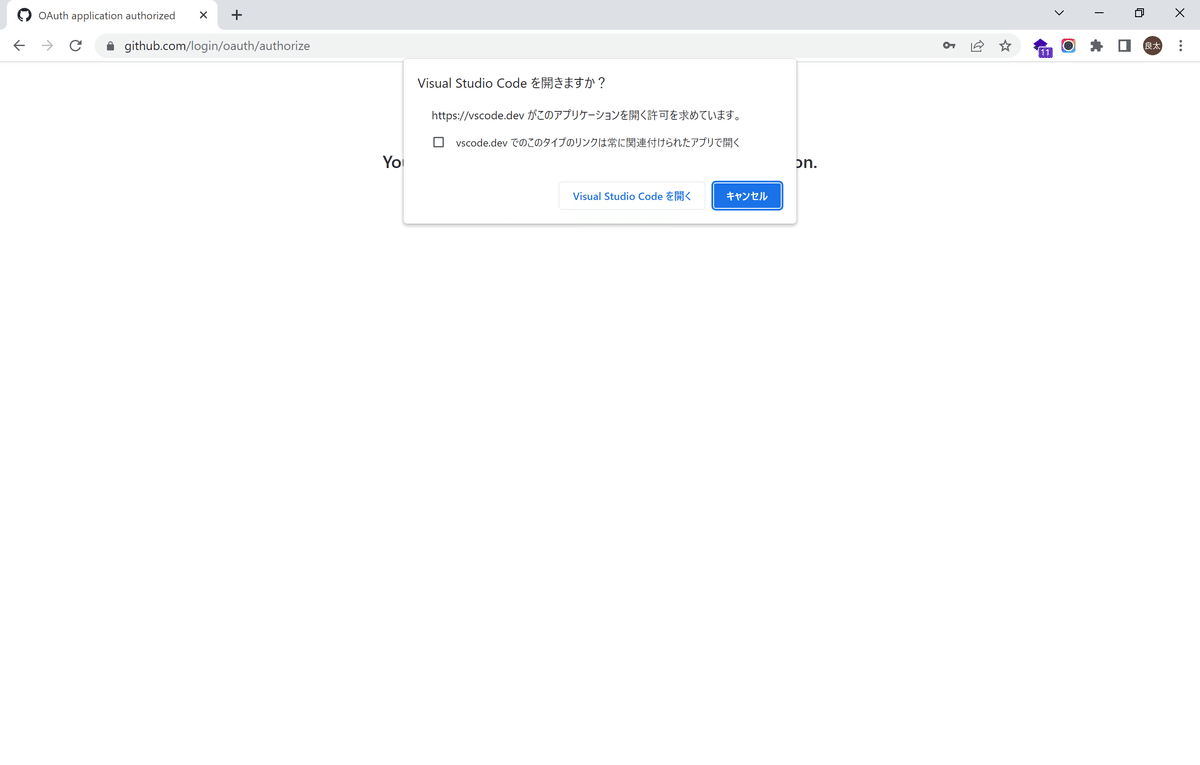Open the circular blue-red extension icon
Screen dimensions: 1200x765
[1068, 46]
